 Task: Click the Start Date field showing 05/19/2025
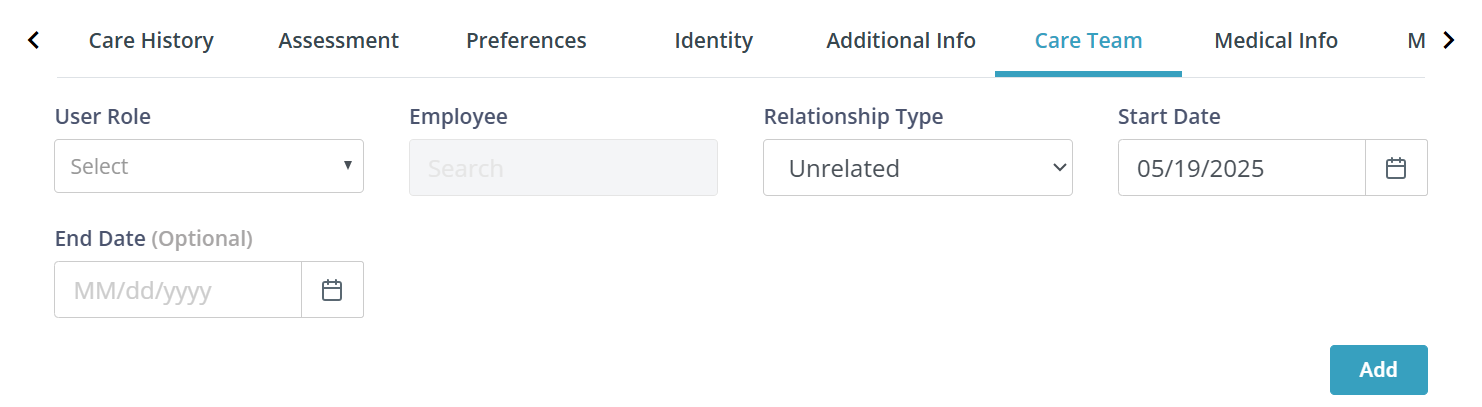coord(1242,168)
